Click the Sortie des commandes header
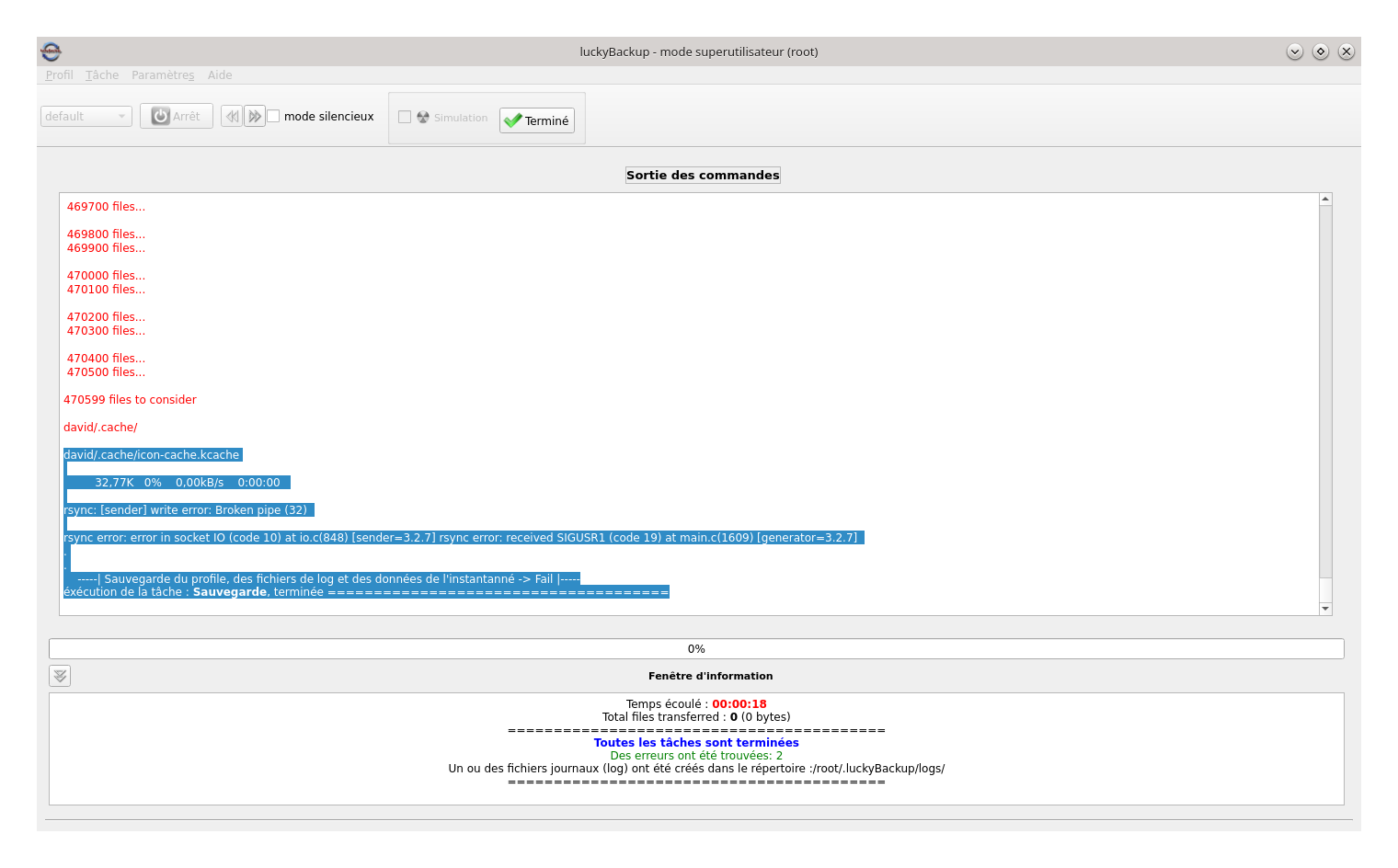The height and width of the screenshot is (868, 1398). click(703, 175)
